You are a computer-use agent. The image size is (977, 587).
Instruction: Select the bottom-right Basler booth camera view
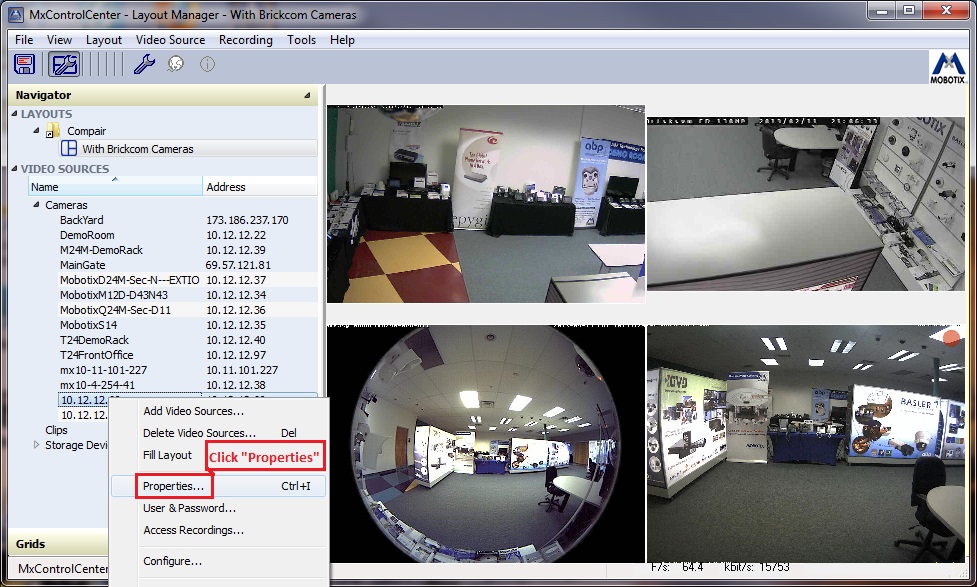[806, 444]
